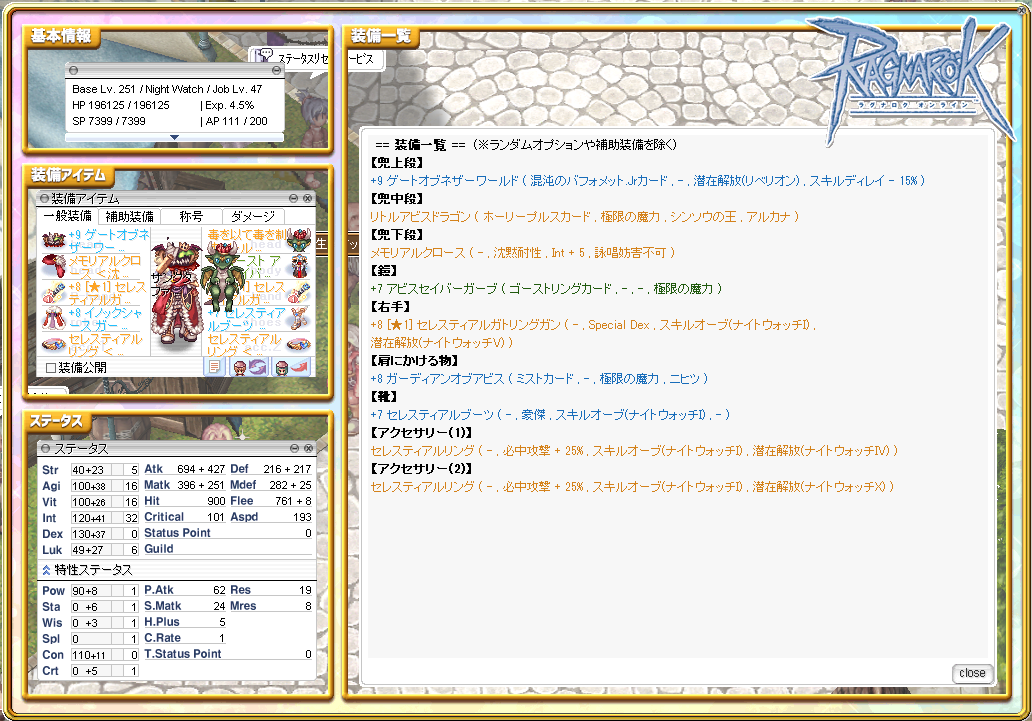The height and width of the screenshot is (721, 1032).
Task: Click the Base Lv. 251 / Night Watch line
Action: pyautogui.click(x=167, y=89)
